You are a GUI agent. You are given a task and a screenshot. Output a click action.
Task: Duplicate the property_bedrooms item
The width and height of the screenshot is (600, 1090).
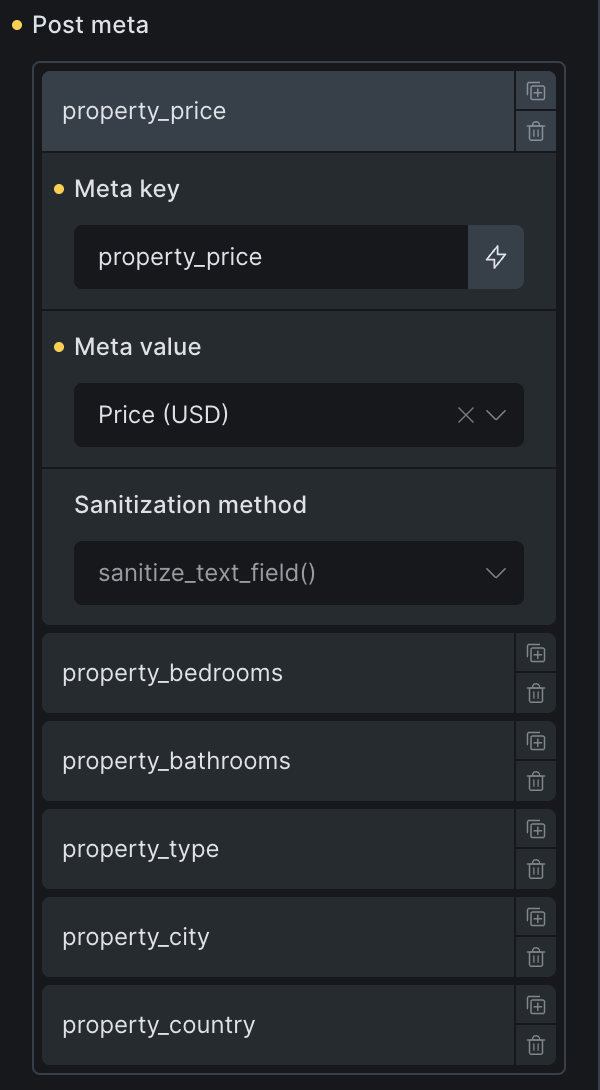pyautogui.click(x=536, y=654)
